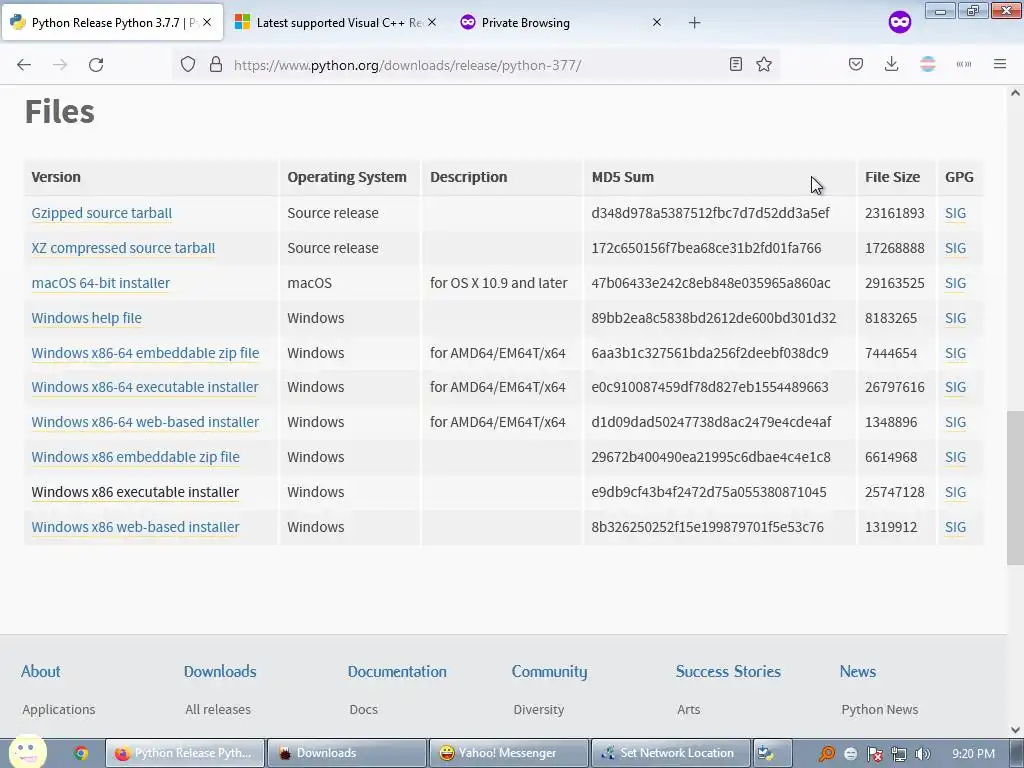Viewport: 1024px width, 768px height.
Task: Download Gzipped source tarball
Action: tap(102, 213)
